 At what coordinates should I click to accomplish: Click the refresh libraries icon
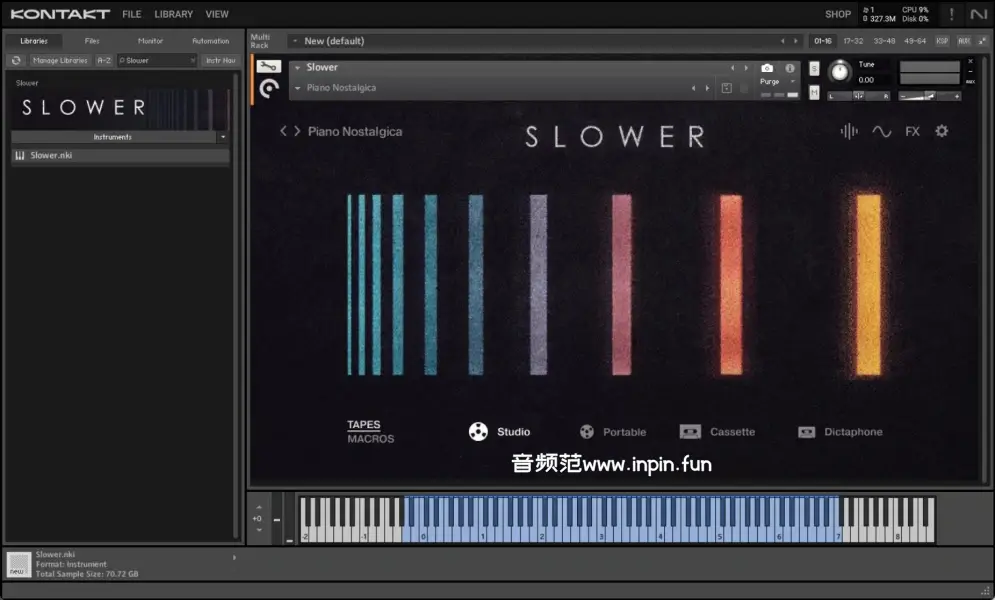coord(16,60)
